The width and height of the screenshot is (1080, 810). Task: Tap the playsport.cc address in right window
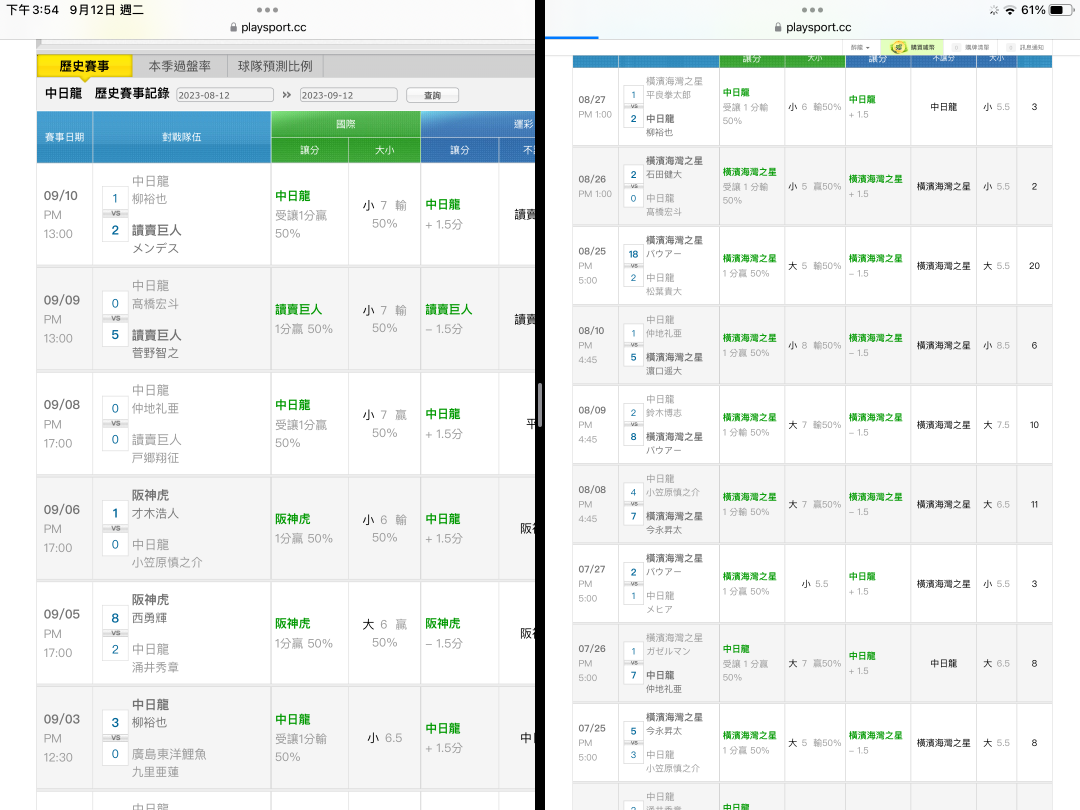point(818,28)
